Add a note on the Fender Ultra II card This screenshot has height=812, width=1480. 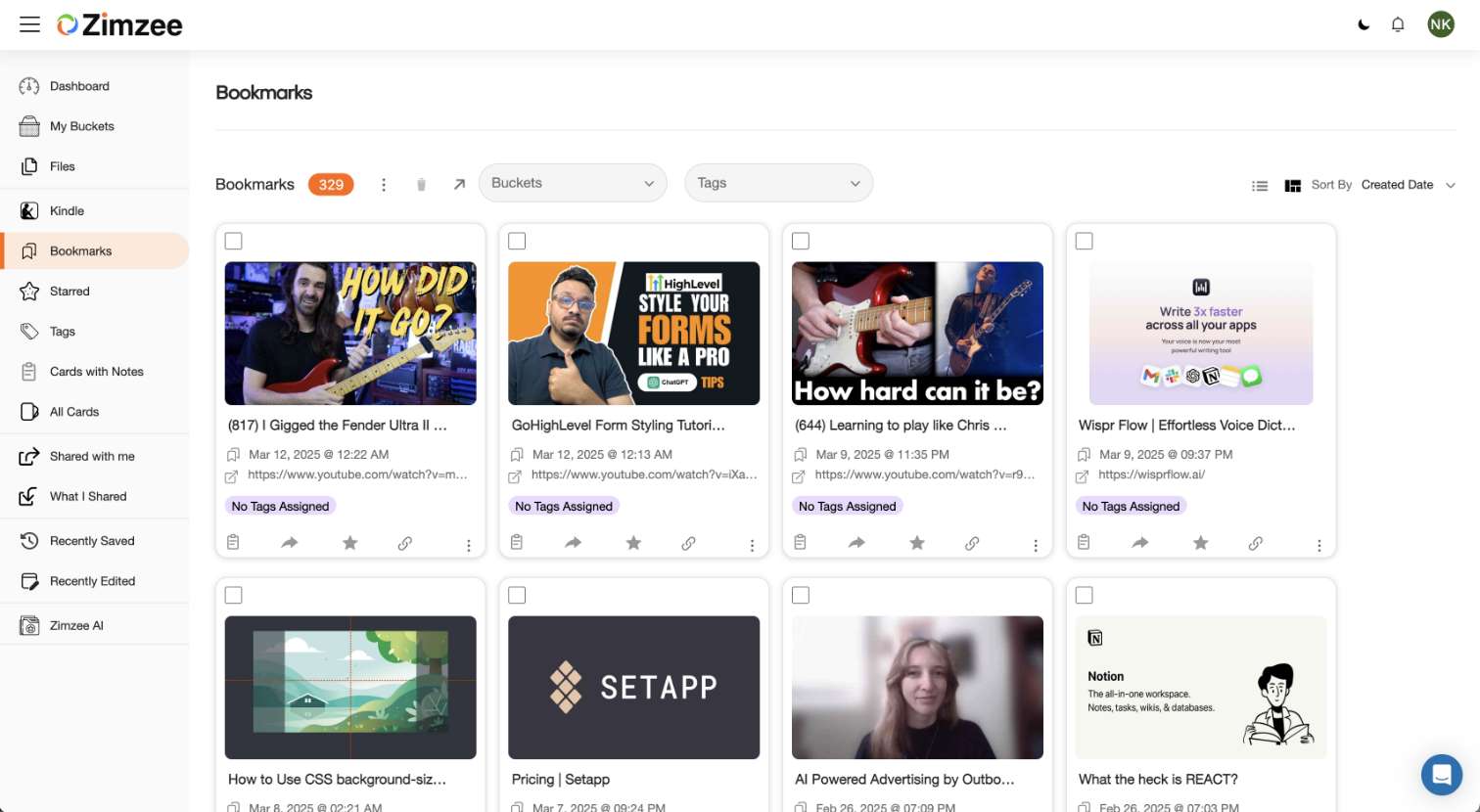click(x=233, y=543)
